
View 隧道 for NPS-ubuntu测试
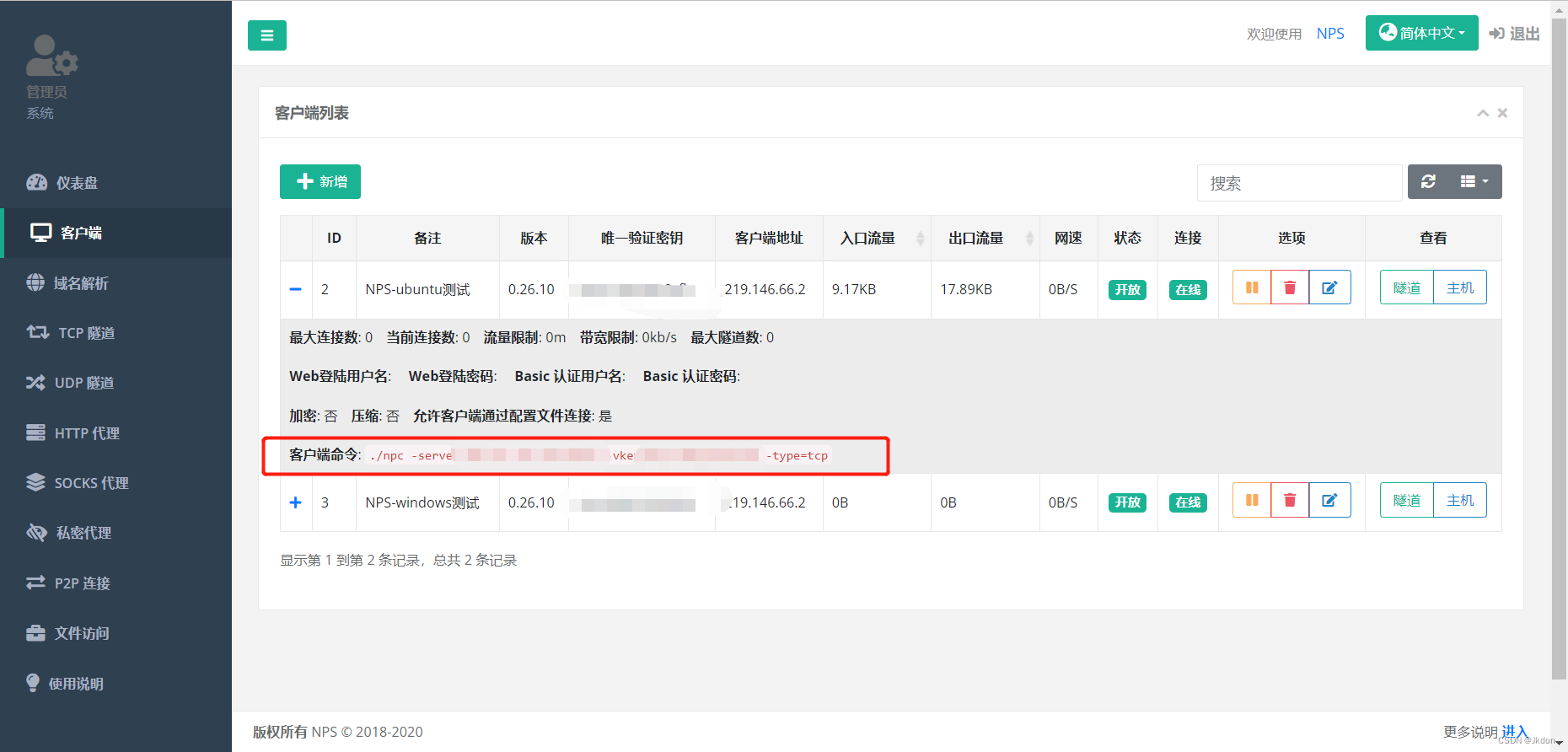click(1407, 287)
